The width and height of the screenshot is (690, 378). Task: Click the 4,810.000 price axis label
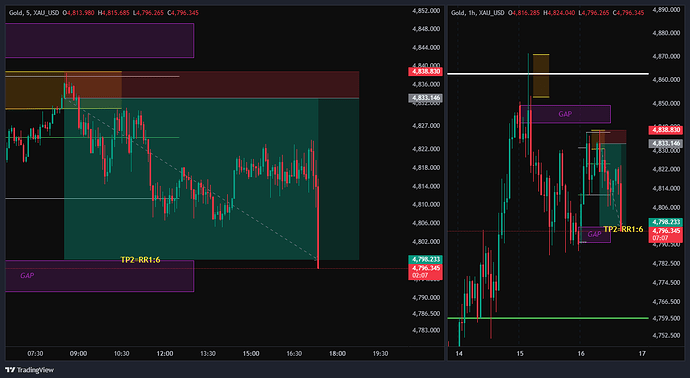426,205
